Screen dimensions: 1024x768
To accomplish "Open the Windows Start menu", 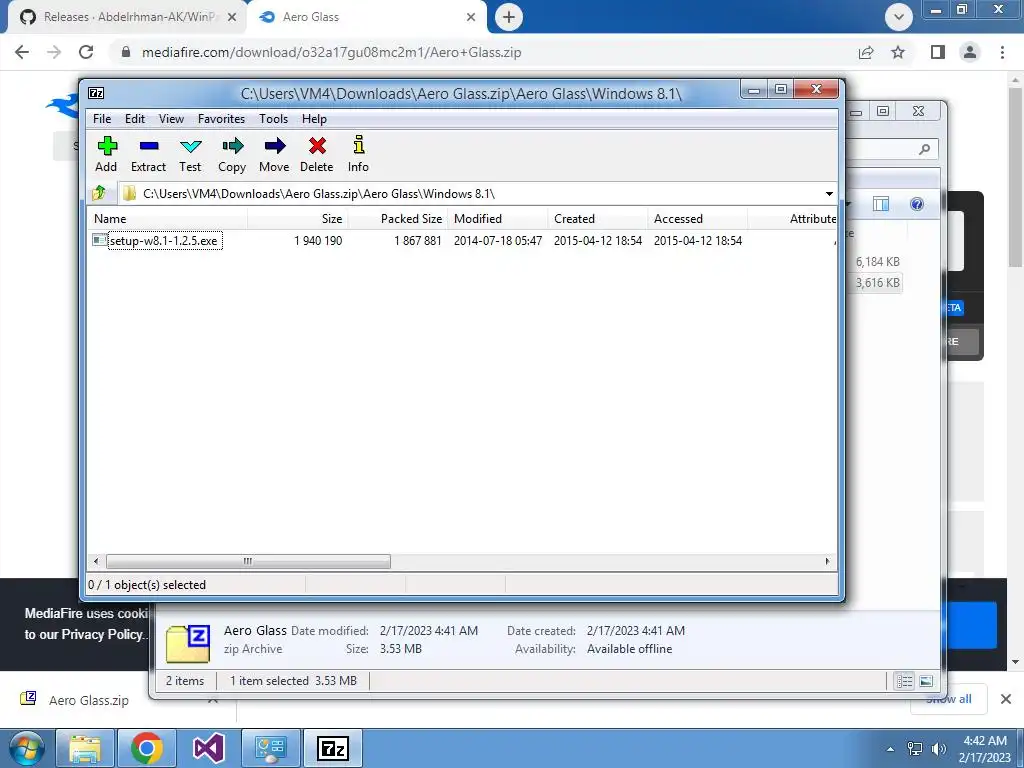I will (25, 748).
